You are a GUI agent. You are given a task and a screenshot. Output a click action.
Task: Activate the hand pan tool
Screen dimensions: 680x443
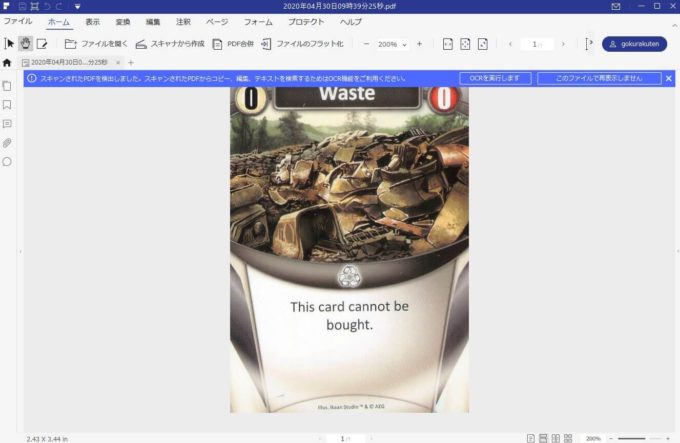click(x=26, y=43)
